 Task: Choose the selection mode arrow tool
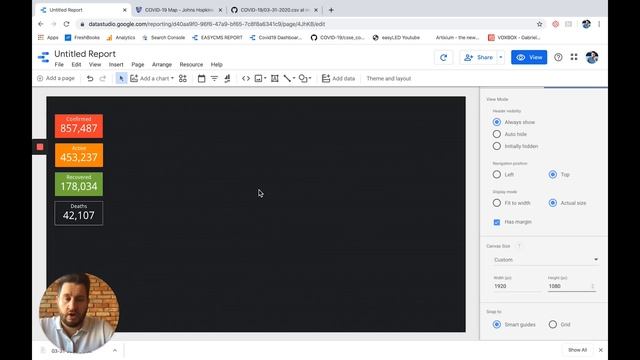pos(121,78)
